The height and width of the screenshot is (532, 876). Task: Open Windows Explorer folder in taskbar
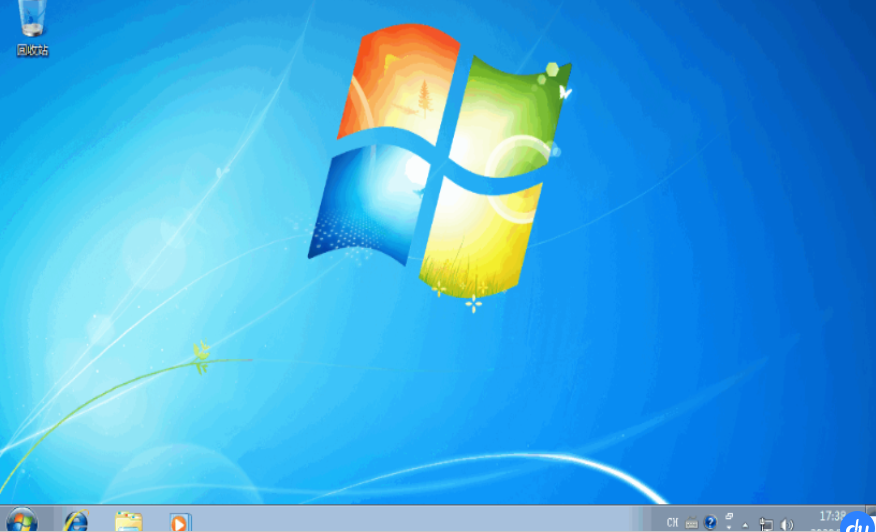(x=128, y=521)
